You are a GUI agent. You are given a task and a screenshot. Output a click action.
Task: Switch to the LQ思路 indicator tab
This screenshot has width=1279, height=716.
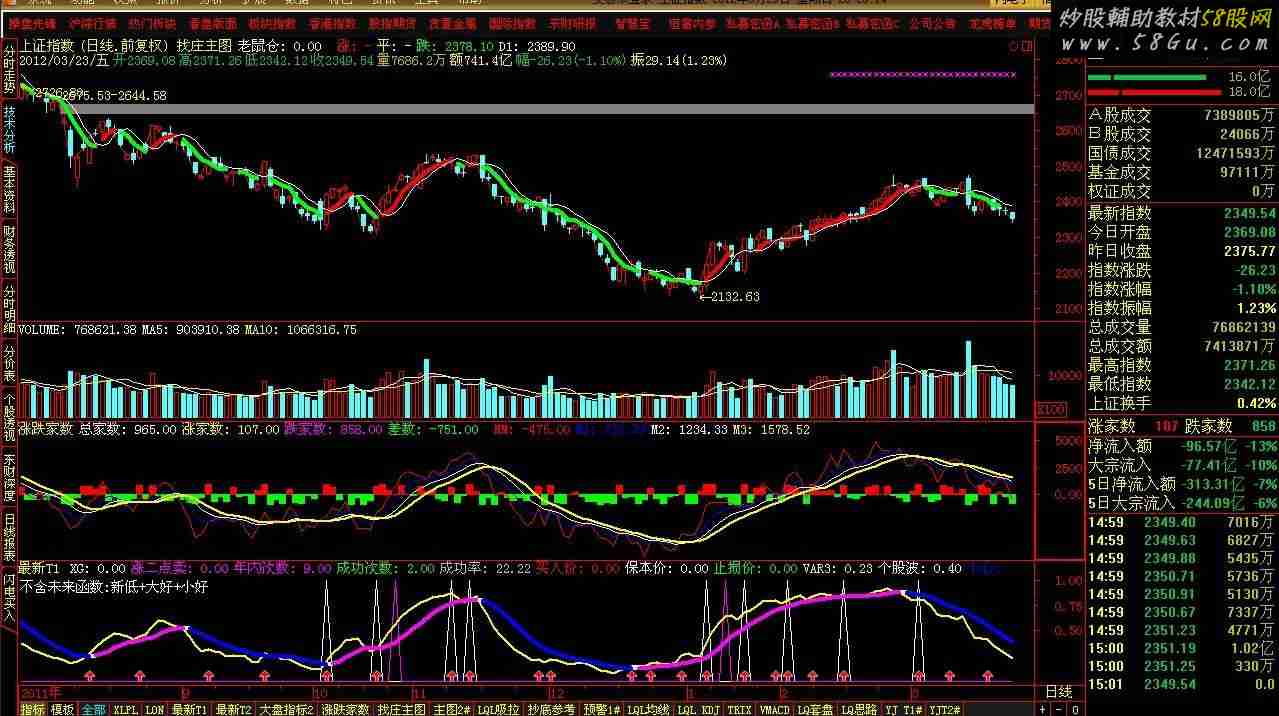pyautogui.click(x=859, y=709)
